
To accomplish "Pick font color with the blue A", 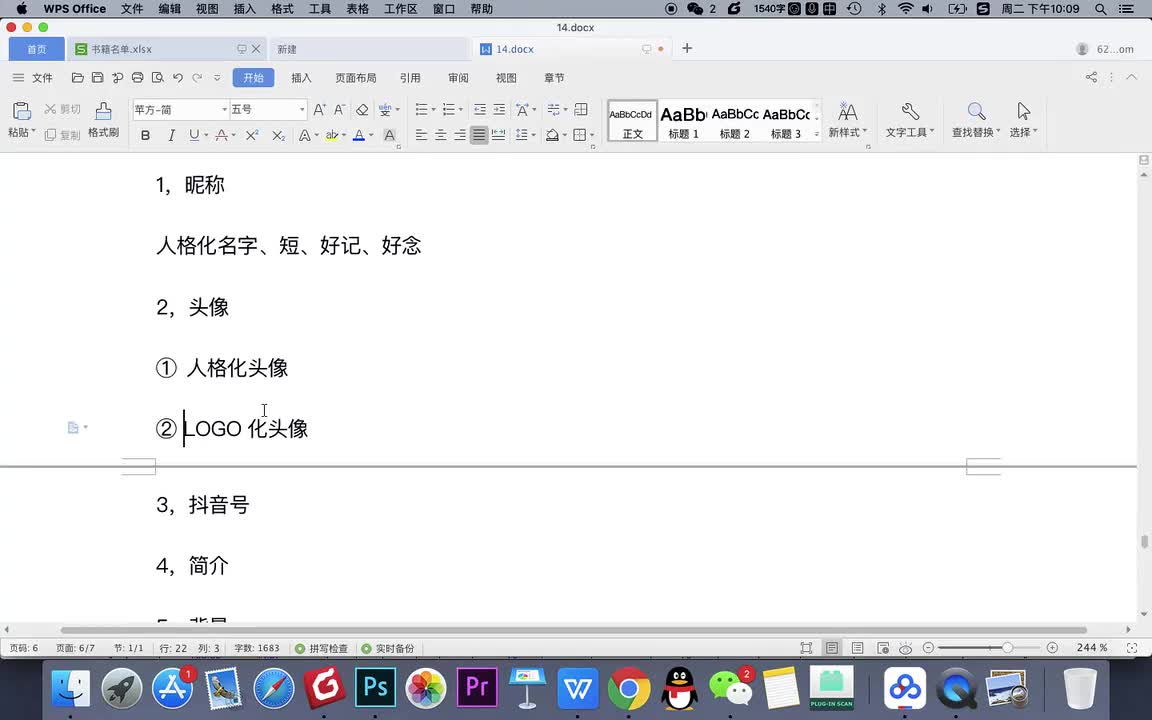I will click(359, 135).
